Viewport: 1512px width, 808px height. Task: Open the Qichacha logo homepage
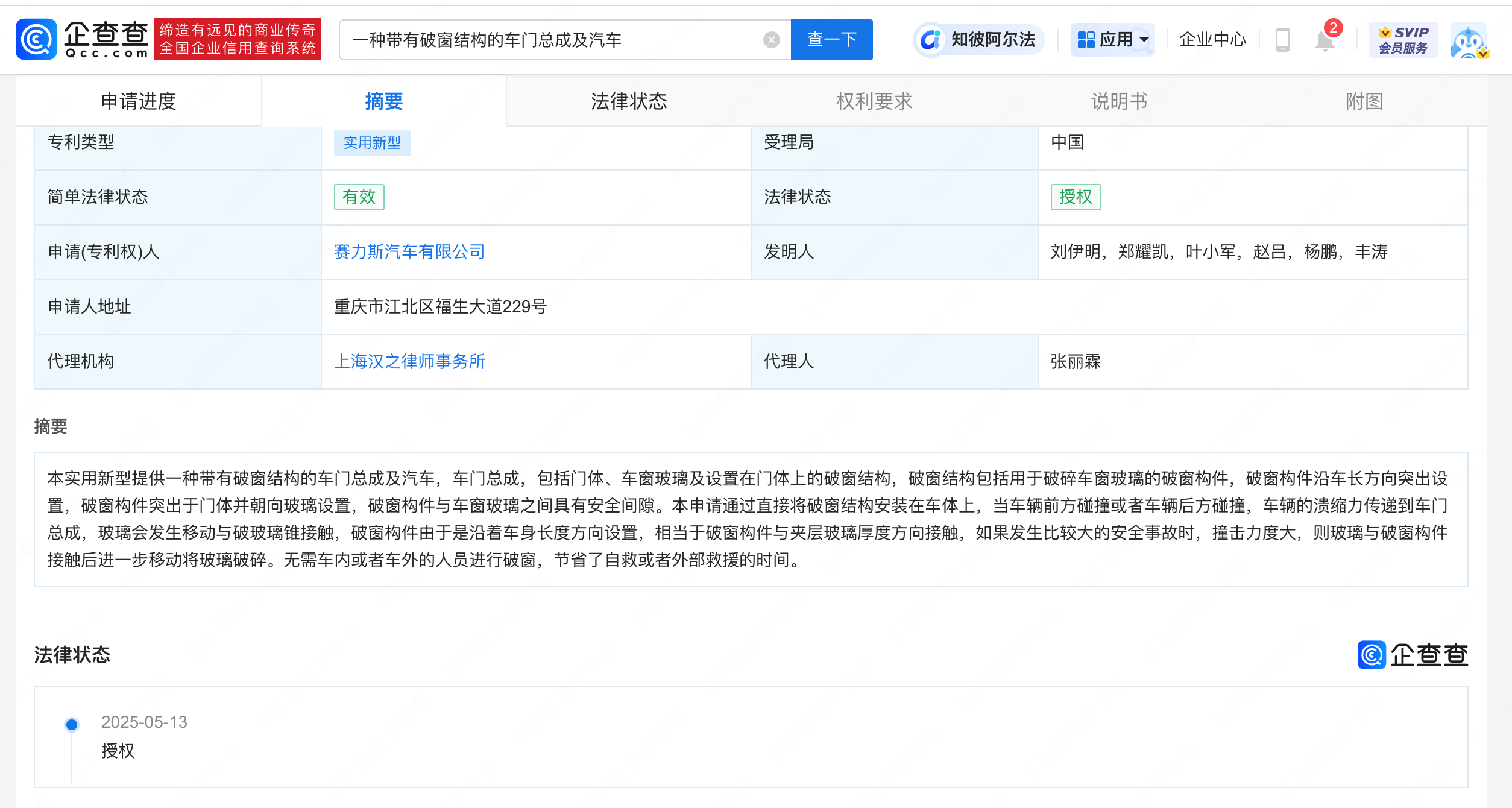pyautogui.click(x=83, y=39)
